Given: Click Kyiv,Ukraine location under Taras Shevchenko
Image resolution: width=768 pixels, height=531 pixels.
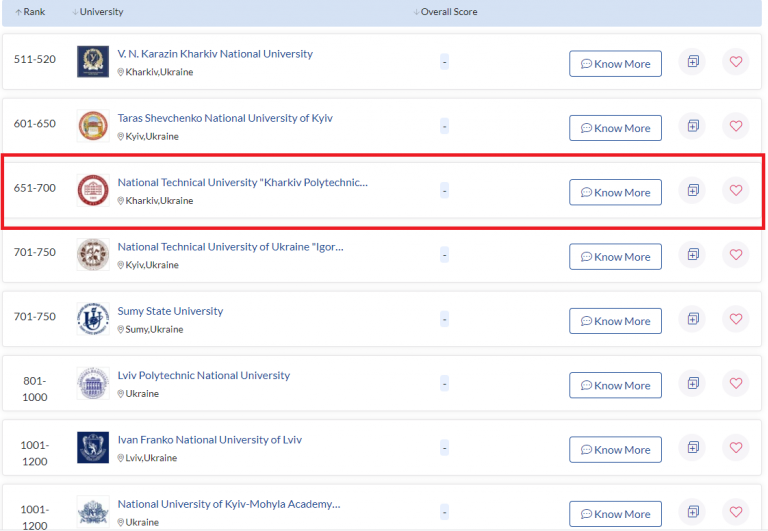Looking at the screenshot, I should click(x=152, y=136).
